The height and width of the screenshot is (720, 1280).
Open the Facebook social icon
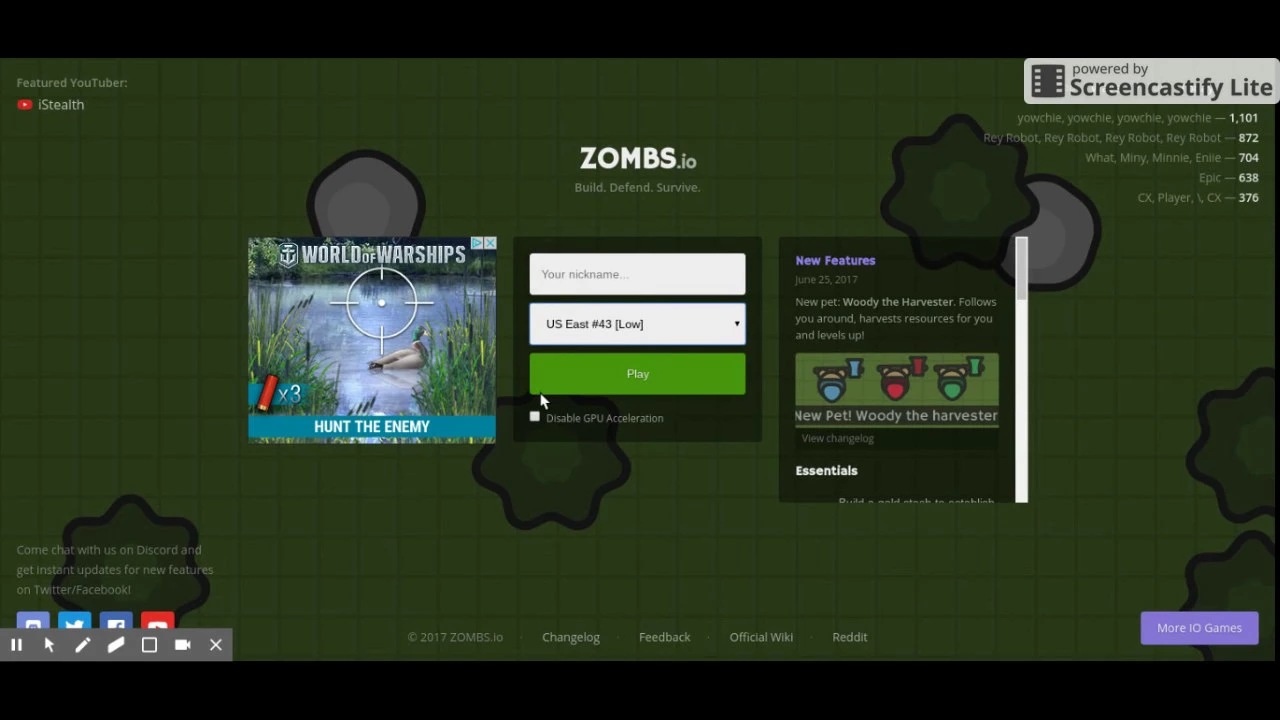[116, 623]
